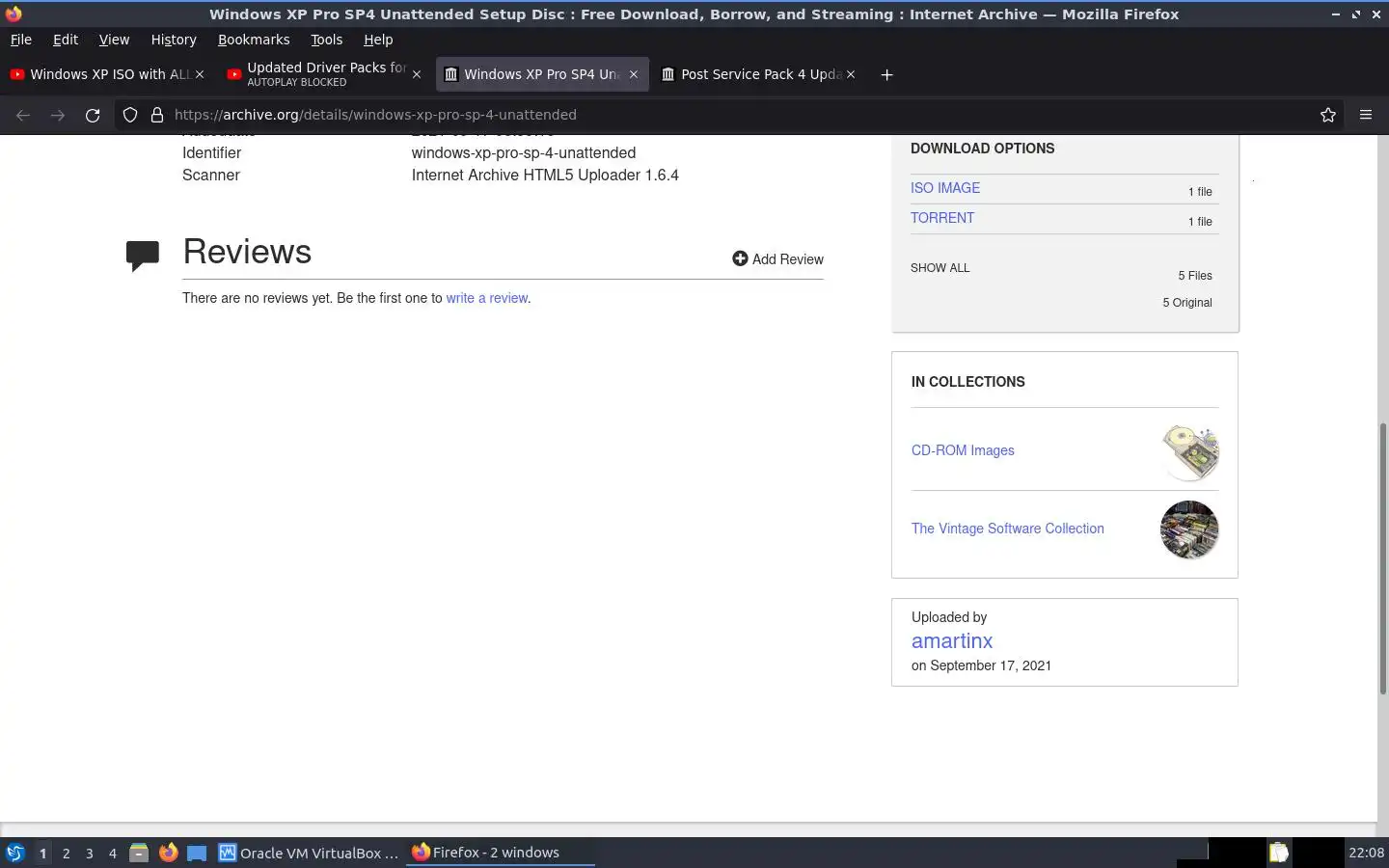Switch to workspace 4
The width and height of the screenshot is (1389, 868).
(x=113, y=853)
